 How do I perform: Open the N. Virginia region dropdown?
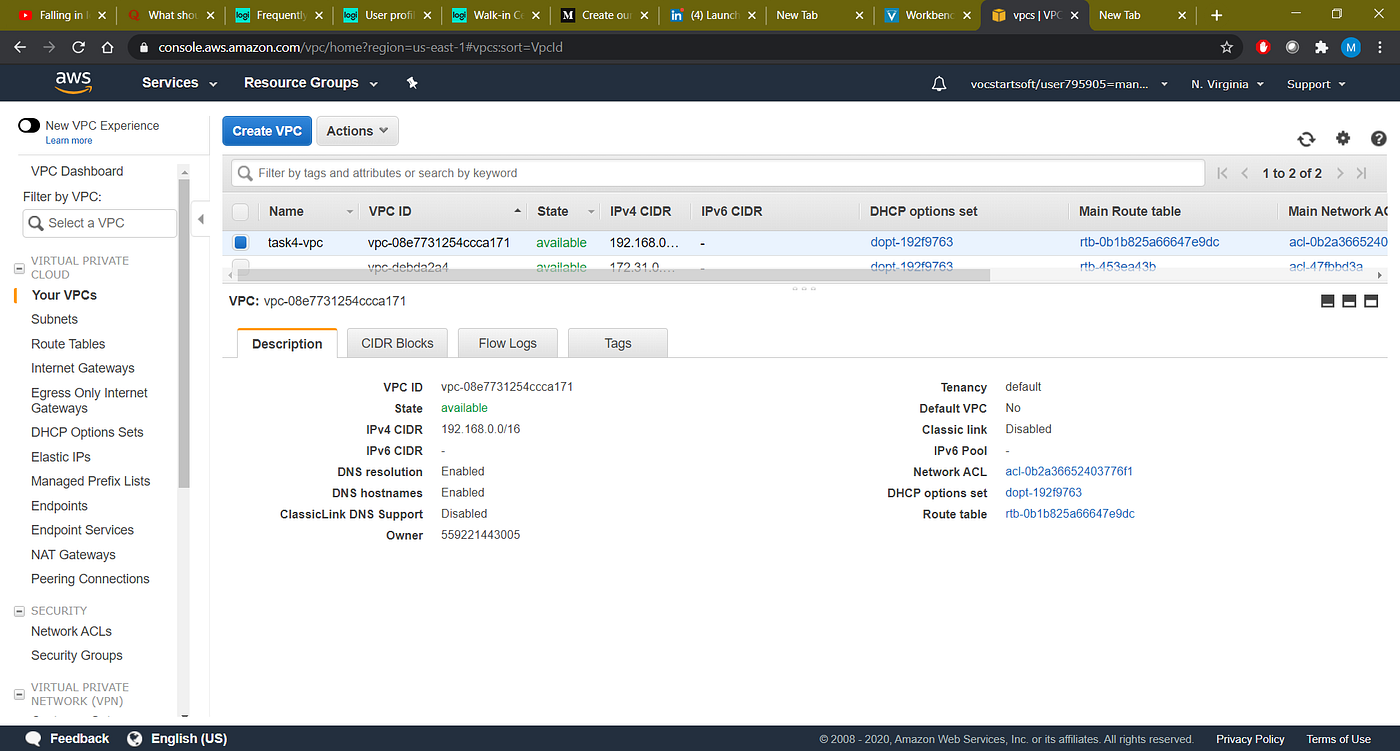point(1227,83)
